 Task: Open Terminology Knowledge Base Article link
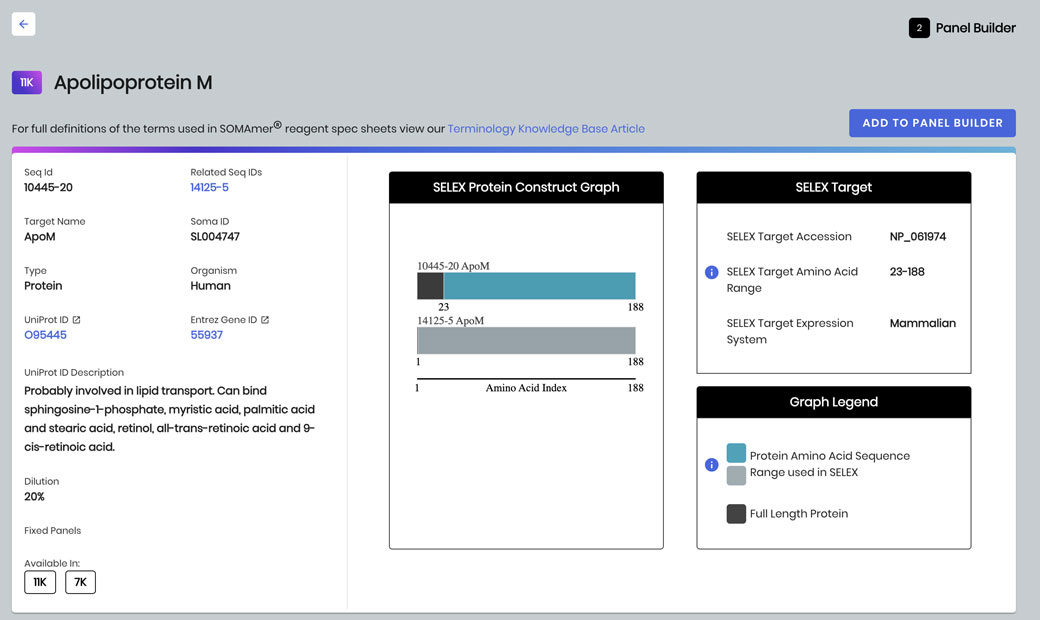coord(546,129)
